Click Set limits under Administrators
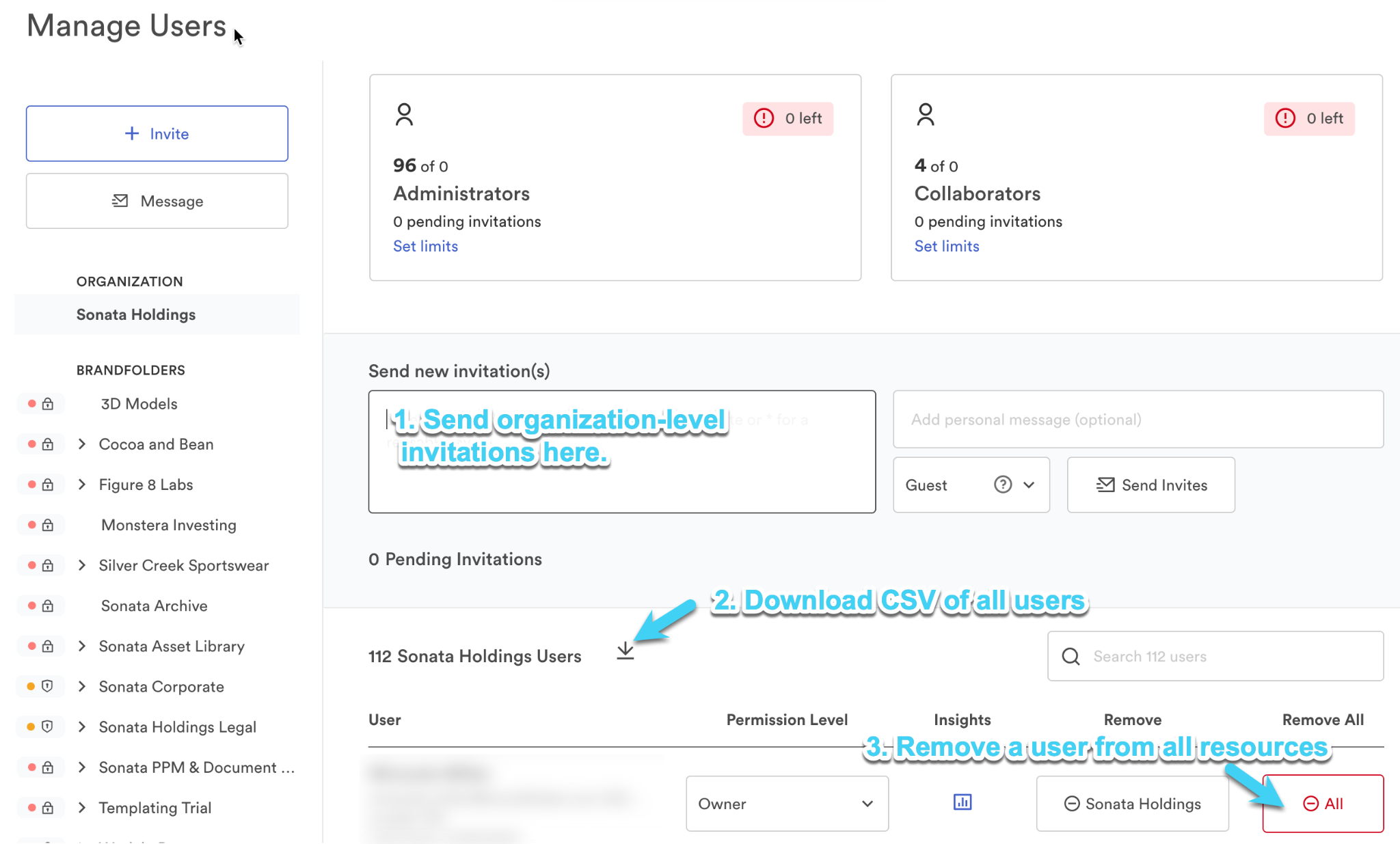This screenshot has width=1400, height=844. pos(425,246)
